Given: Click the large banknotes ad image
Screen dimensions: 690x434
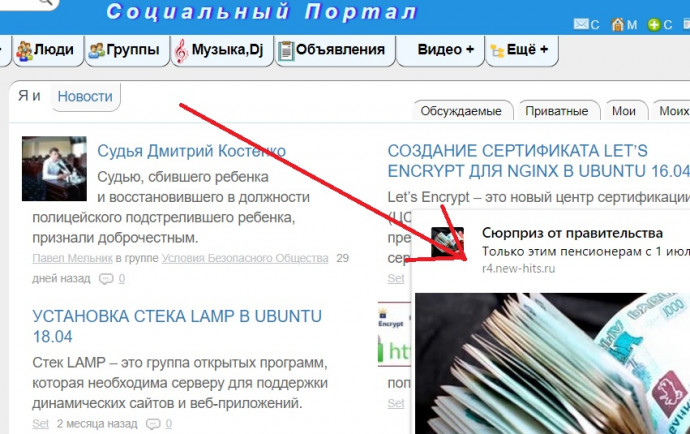Looking at the screenshot, I should pos(552,364).
